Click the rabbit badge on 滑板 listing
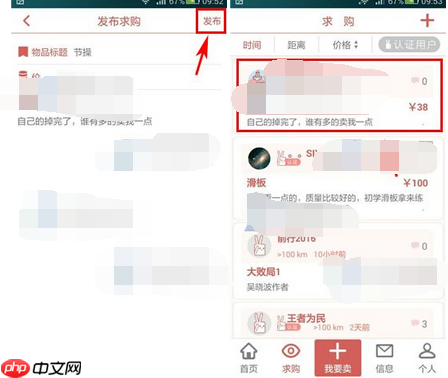Image resolution: width=448 pixels, height=378 pixels. 288,158
